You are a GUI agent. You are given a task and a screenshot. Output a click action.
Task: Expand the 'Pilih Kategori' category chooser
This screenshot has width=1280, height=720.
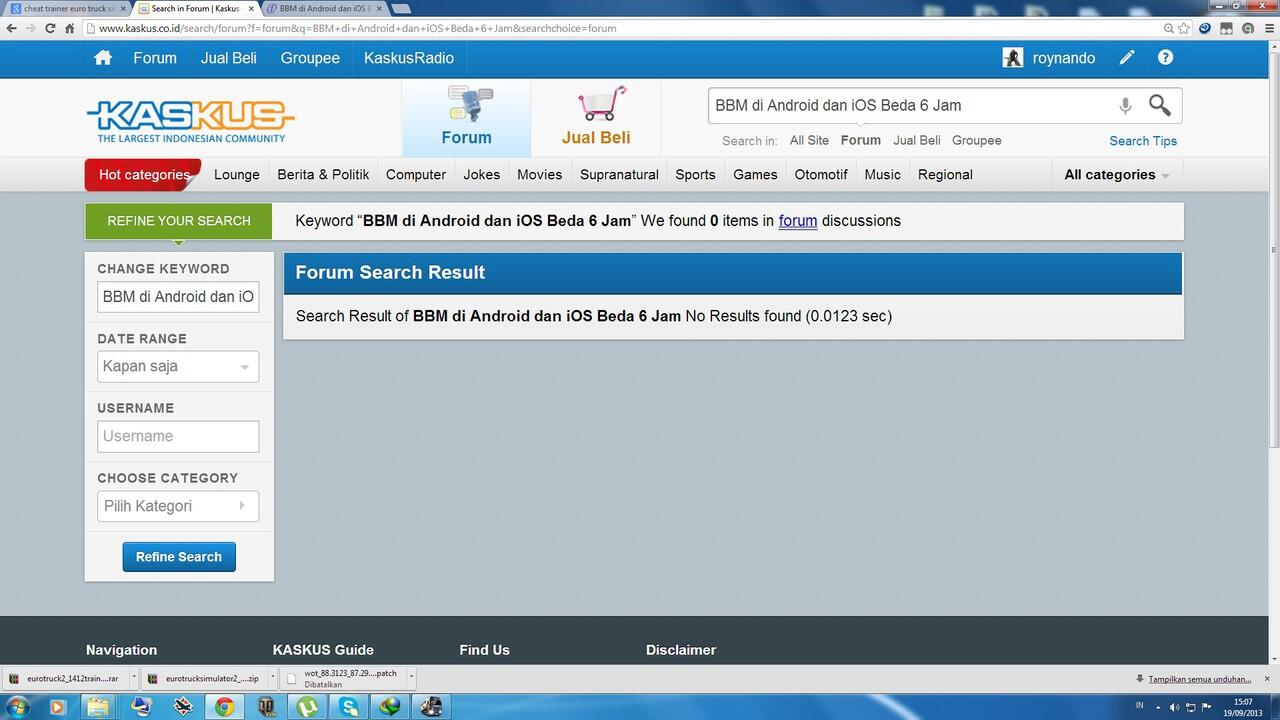tap(178, 506)
